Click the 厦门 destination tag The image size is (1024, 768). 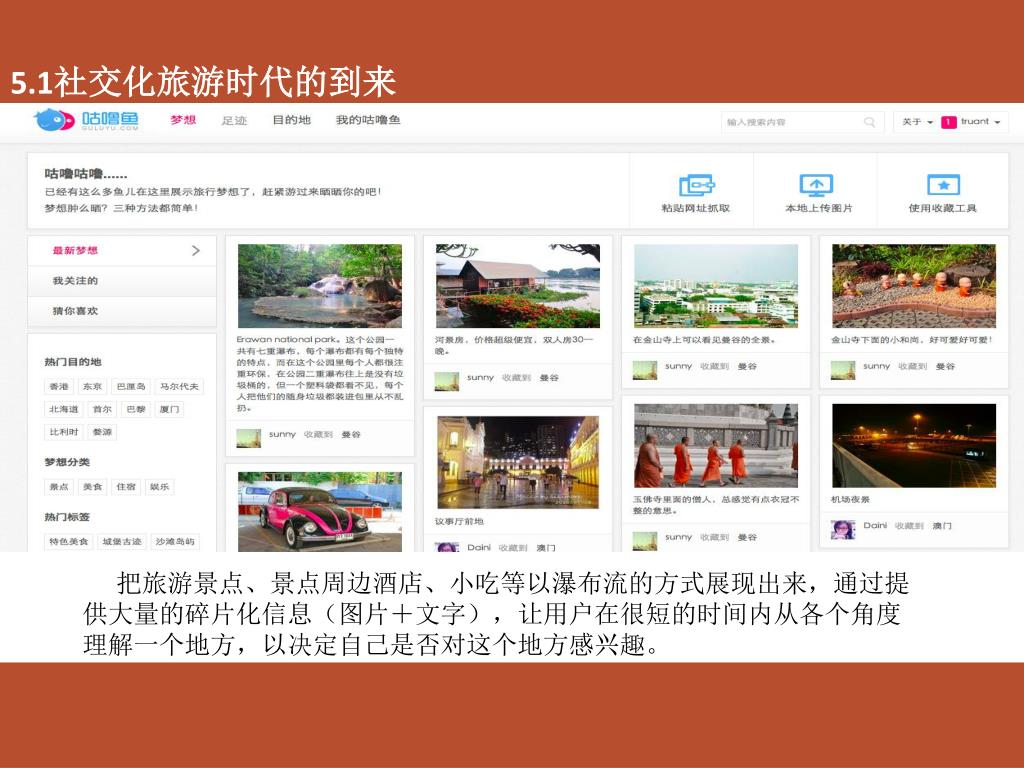169,409
